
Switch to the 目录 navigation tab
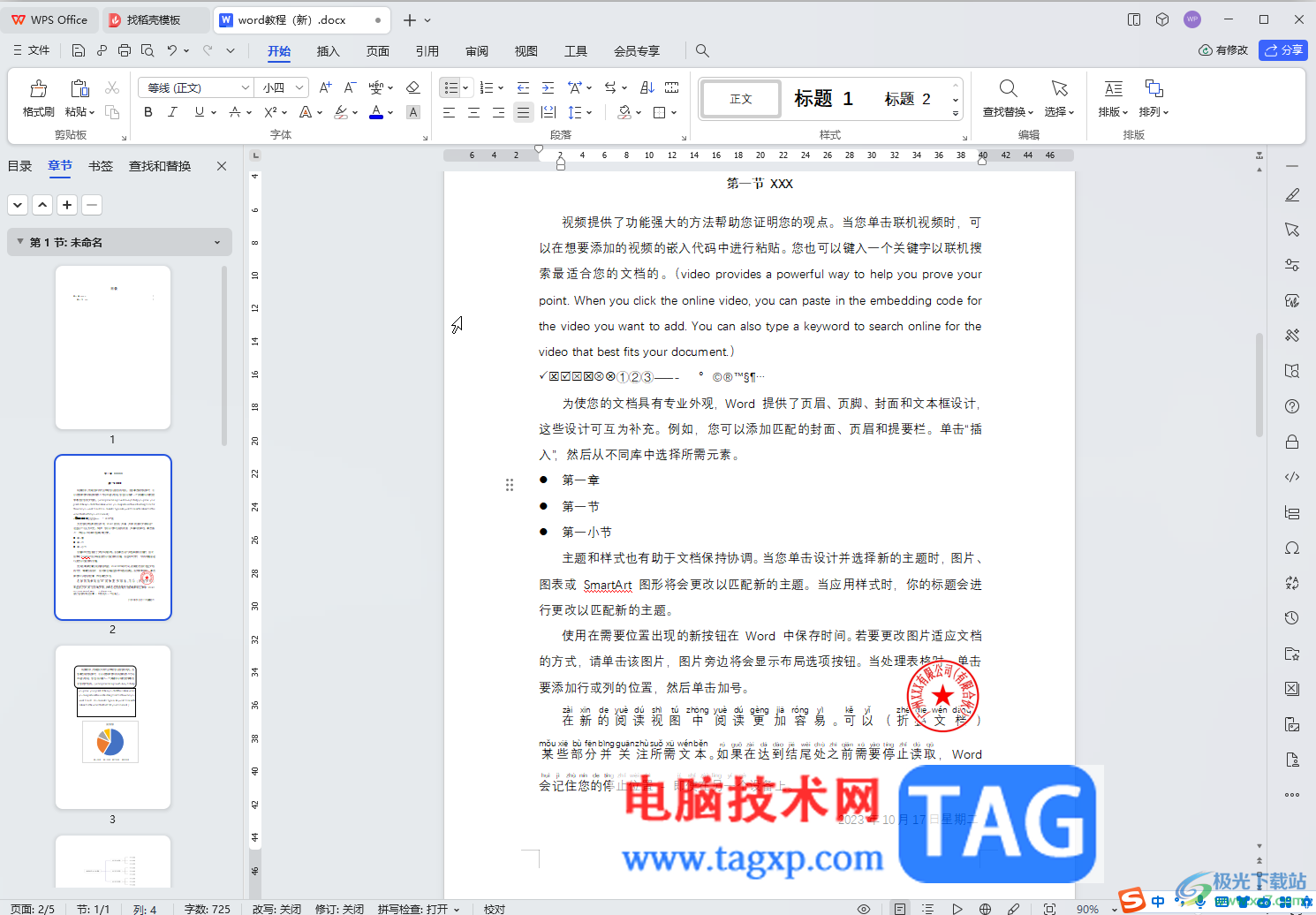click(19, 166)
